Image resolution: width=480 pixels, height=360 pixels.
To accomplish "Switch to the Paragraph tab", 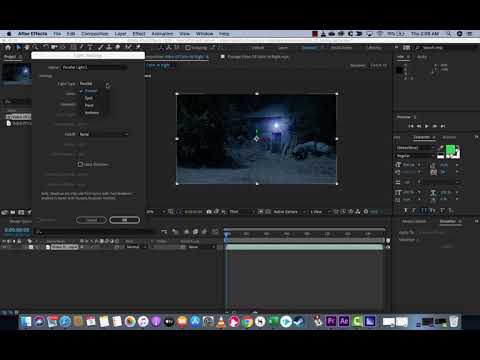I will (x=449, y=137).
